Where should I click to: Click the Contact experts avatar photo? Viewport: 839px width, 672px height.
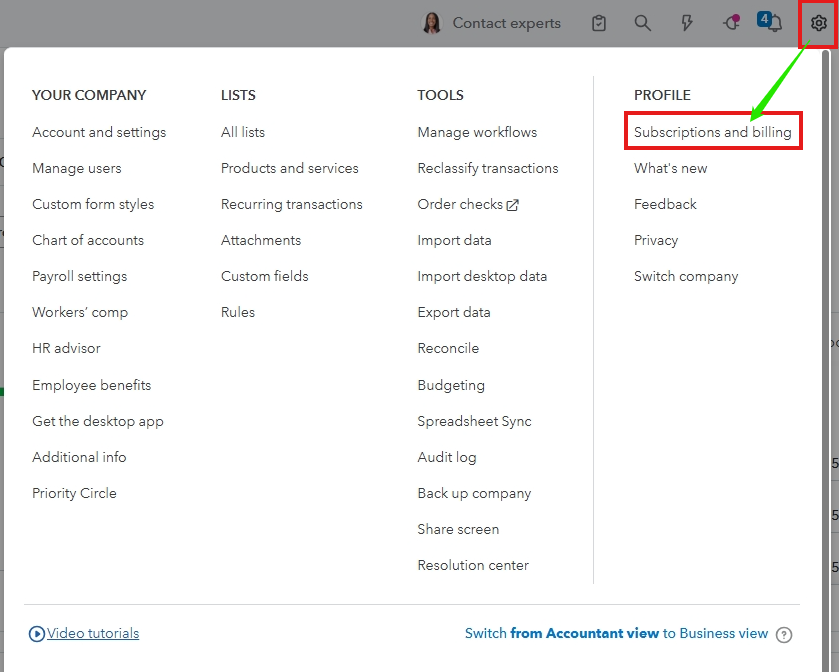(x=432, y=23)
